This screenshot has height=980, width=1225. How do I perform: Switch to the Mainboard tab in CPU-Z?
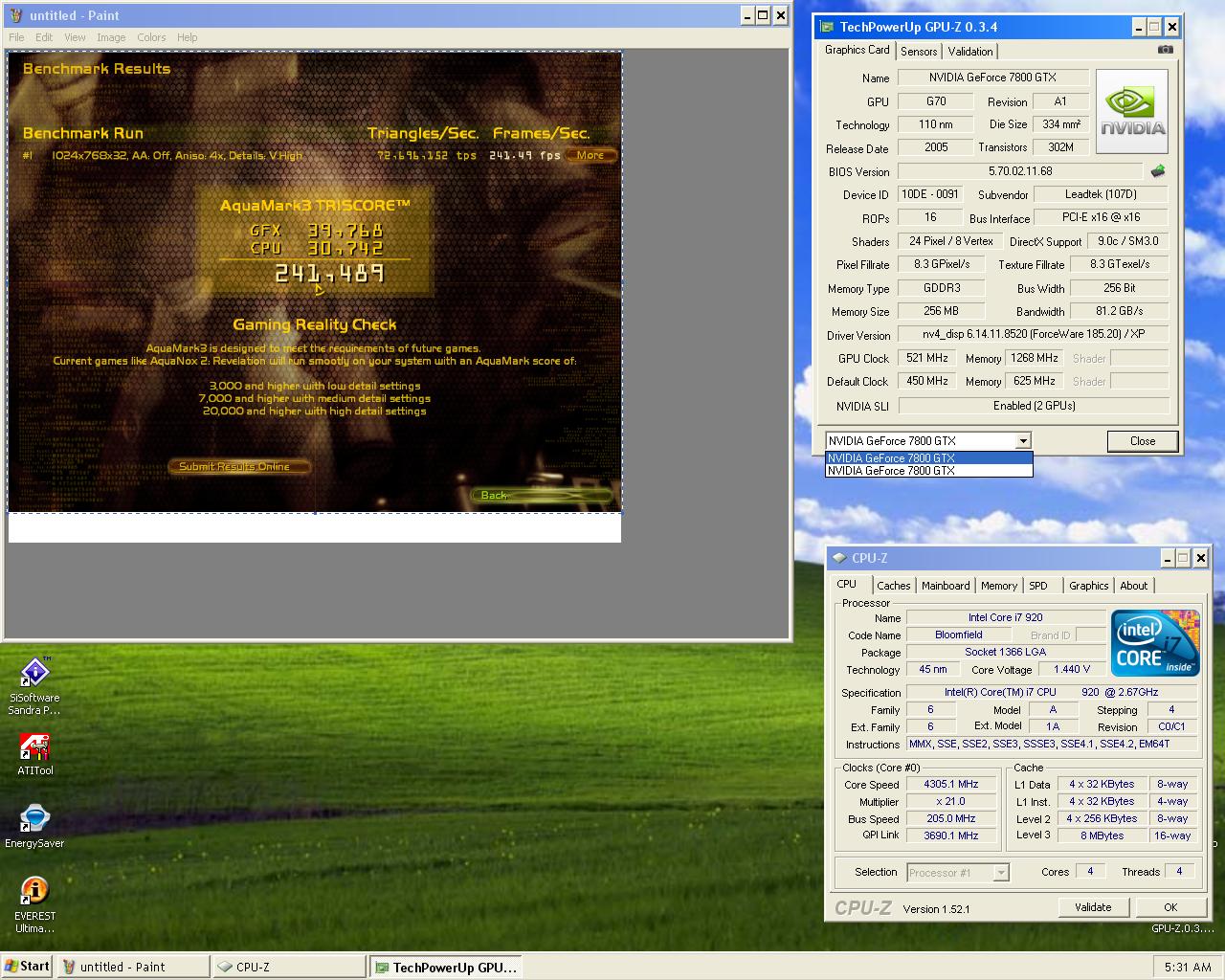tap(946, 586)
